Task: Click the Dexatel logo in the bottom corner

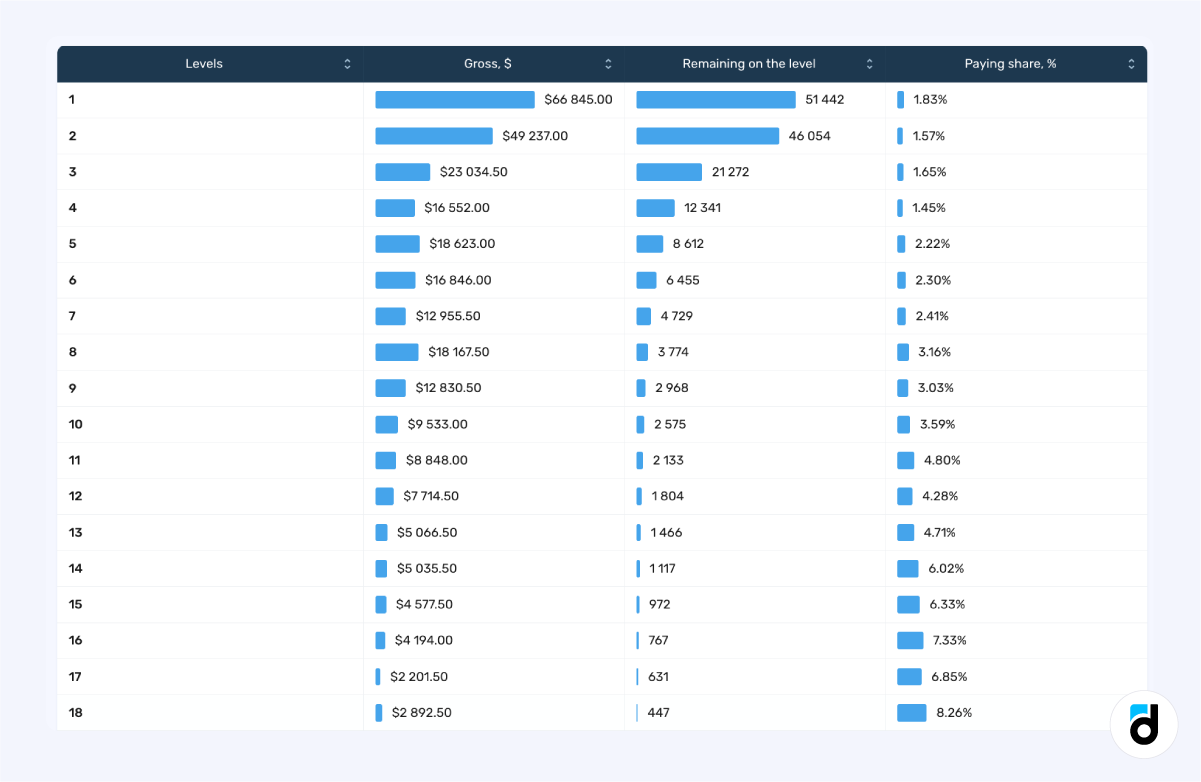Action: 1143,725
